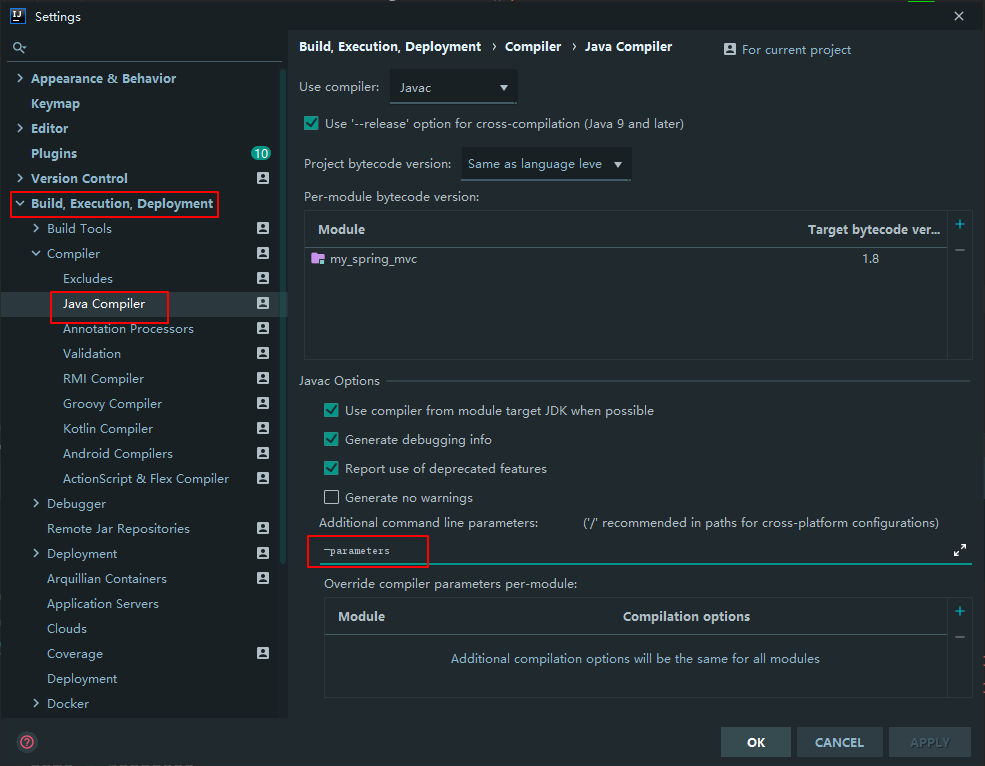
Task: Remove per-module bytecode version entry with minus icon
Action: [x=959, y=250]
